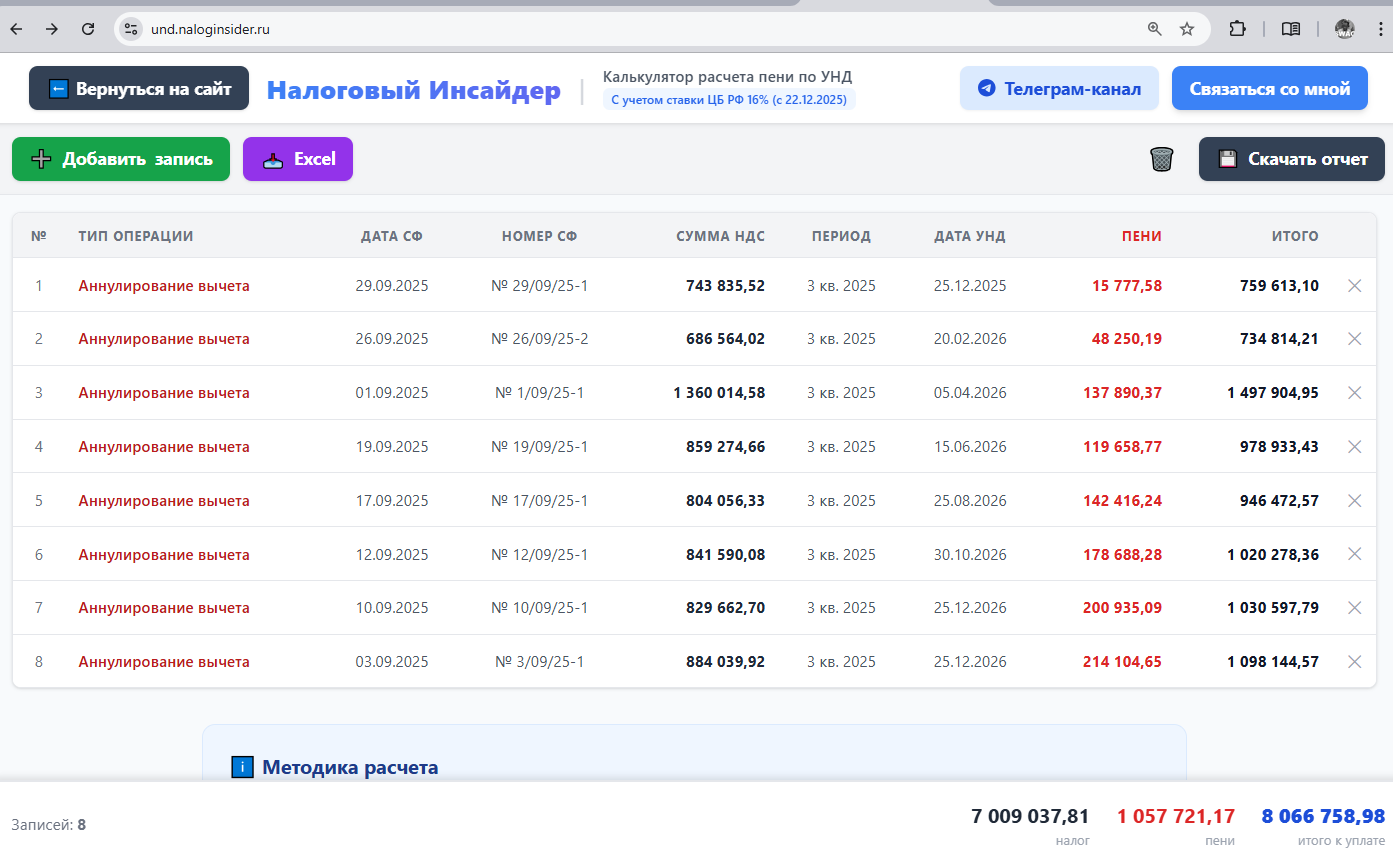
Task: Delete row 1 with its X icon
Action: (1355, 286)
